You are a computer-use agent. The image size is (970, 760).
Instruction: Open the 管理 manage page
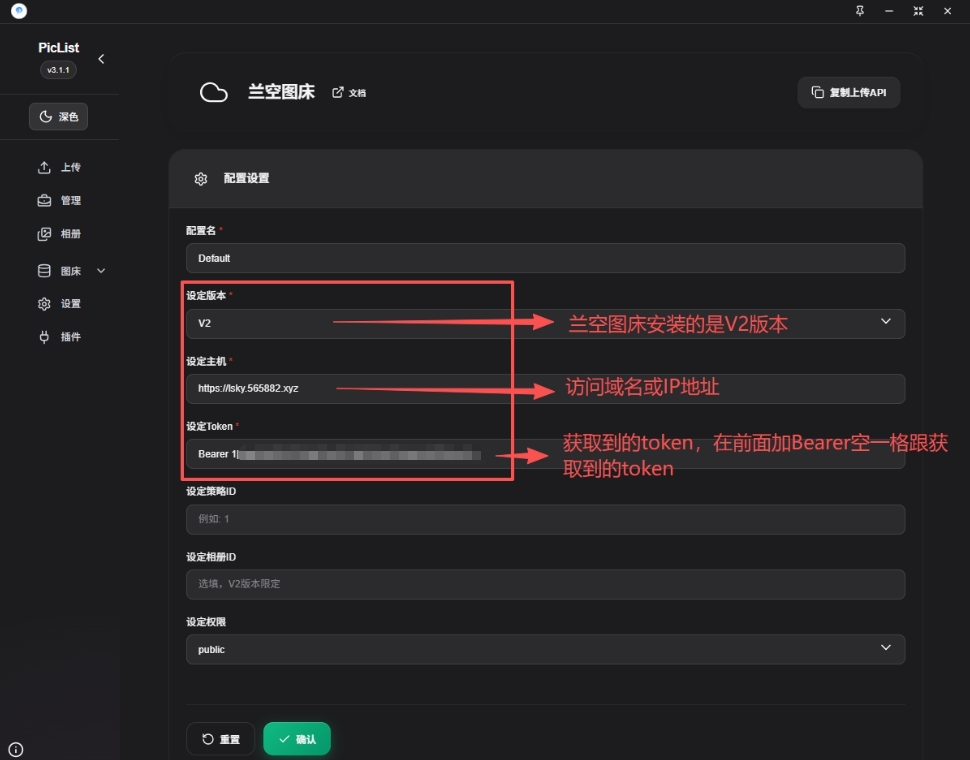pos(59,200)
